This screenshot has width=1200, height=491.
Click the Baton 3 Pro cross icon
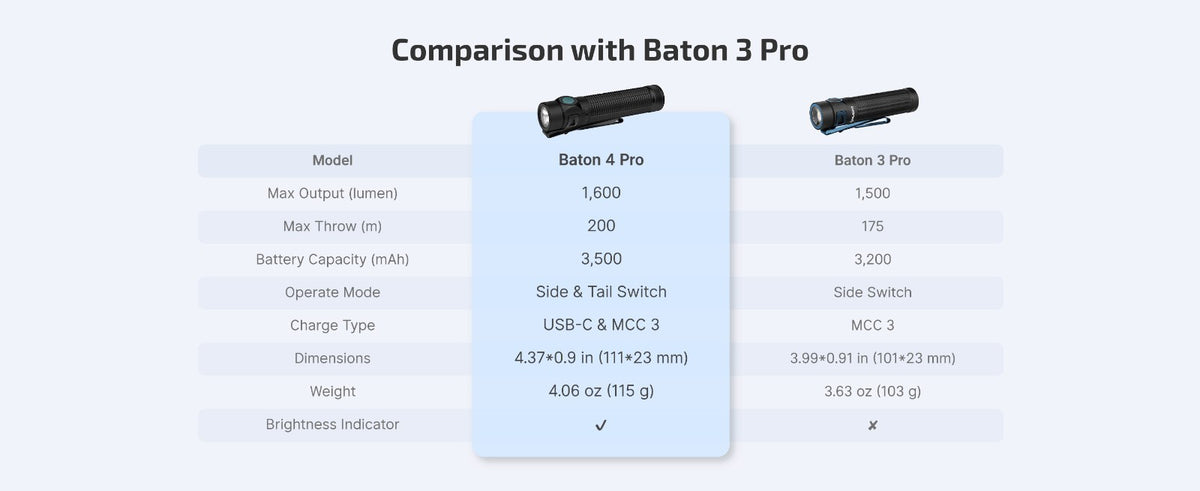tap(872, 425)
